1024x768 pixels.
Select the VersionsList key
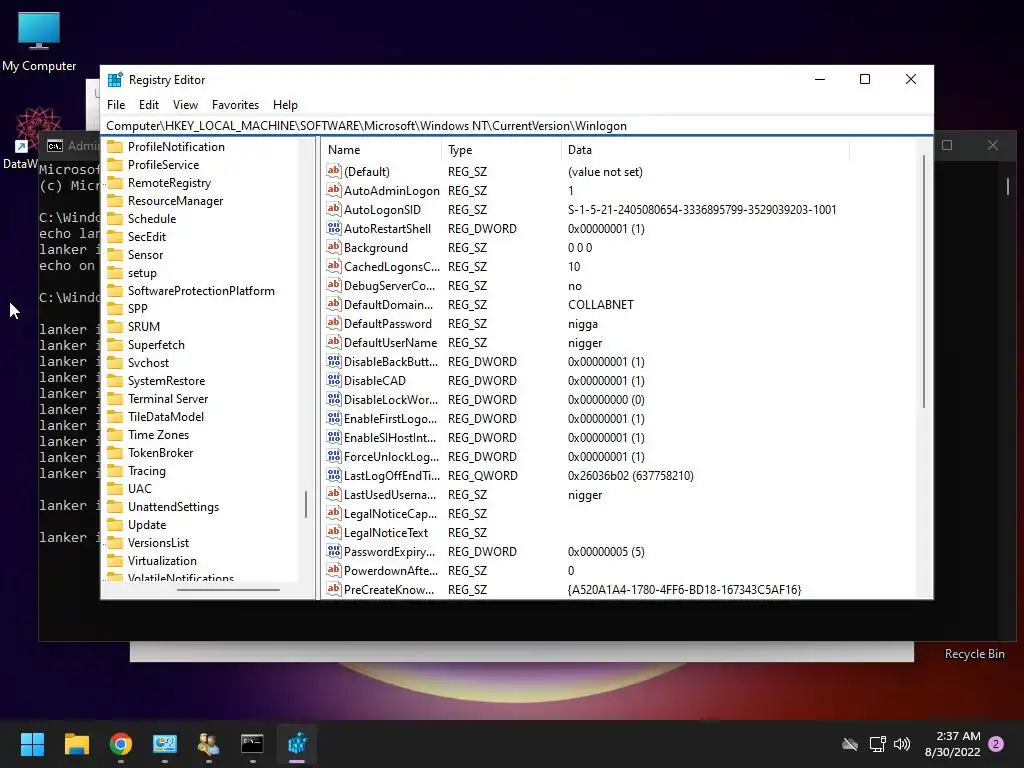pyautogui.click(x=159, y=542)
